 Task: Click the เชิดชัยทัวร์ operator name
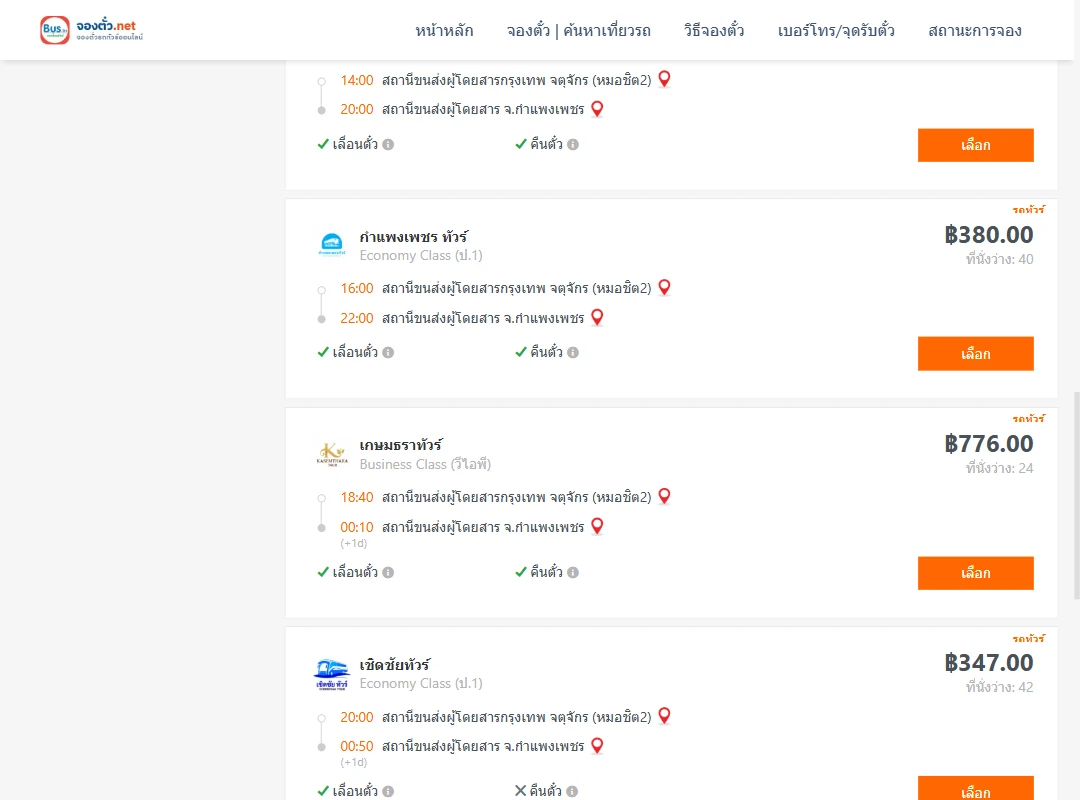(395, 665)
